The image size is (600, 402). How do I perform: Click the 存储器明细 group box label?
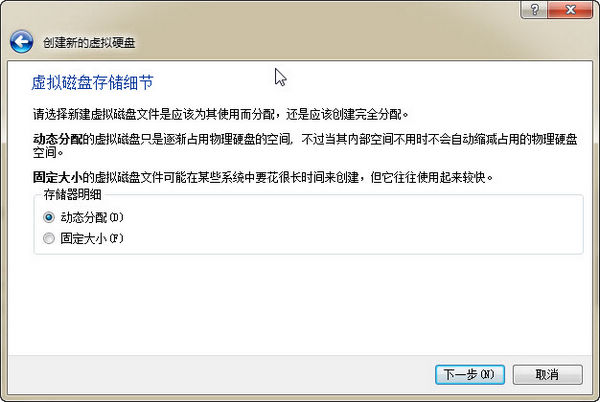(x=72, y=195)
